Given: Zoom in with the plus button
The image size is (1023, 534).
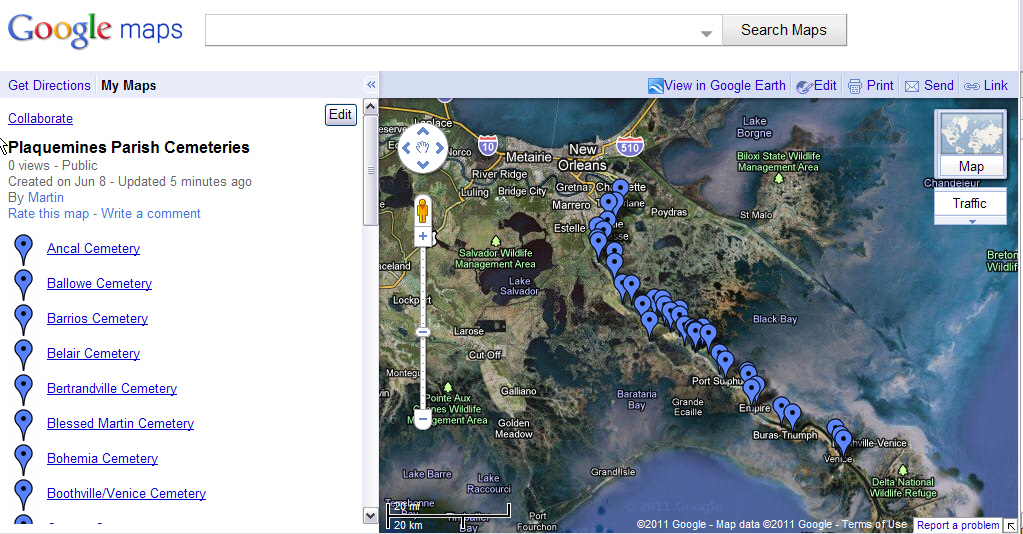Looking at the screenshot, I should point(423,236).
